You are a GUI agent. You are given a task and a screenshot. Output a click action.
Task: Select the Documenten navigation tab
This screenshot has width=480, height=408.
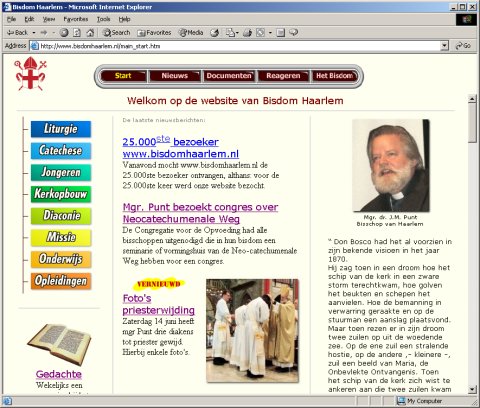229,76
